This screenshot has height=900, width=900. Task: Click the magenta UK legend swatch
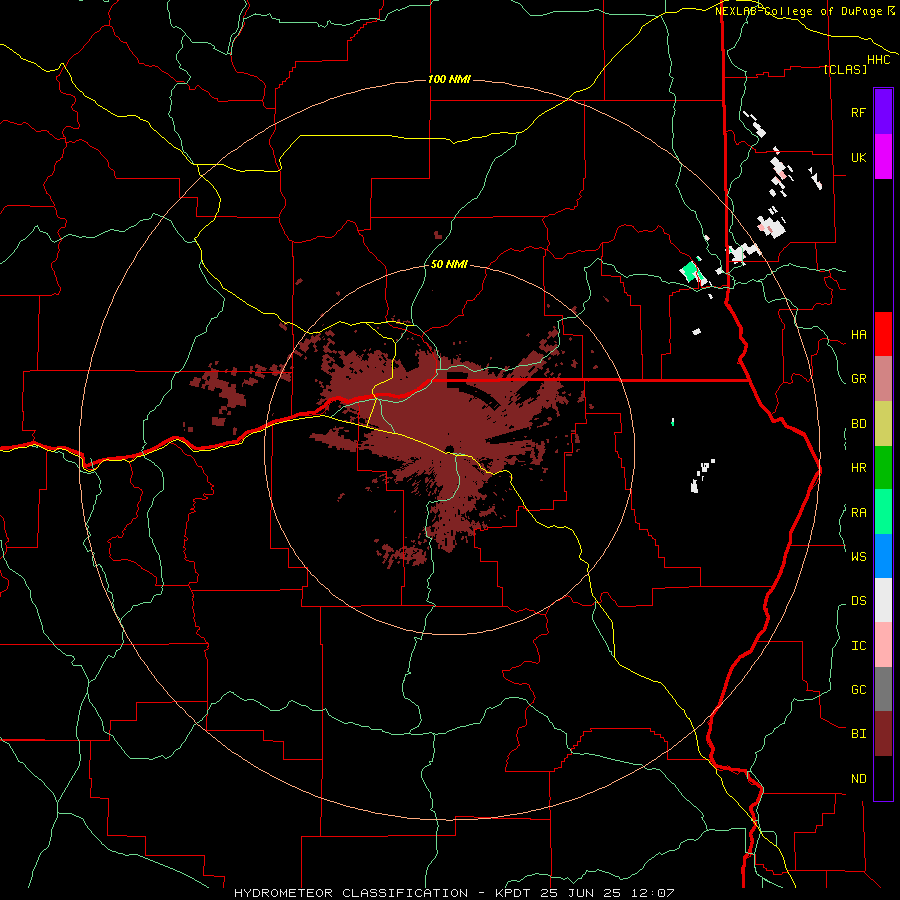pyautogui.click(x=883, y=157)
